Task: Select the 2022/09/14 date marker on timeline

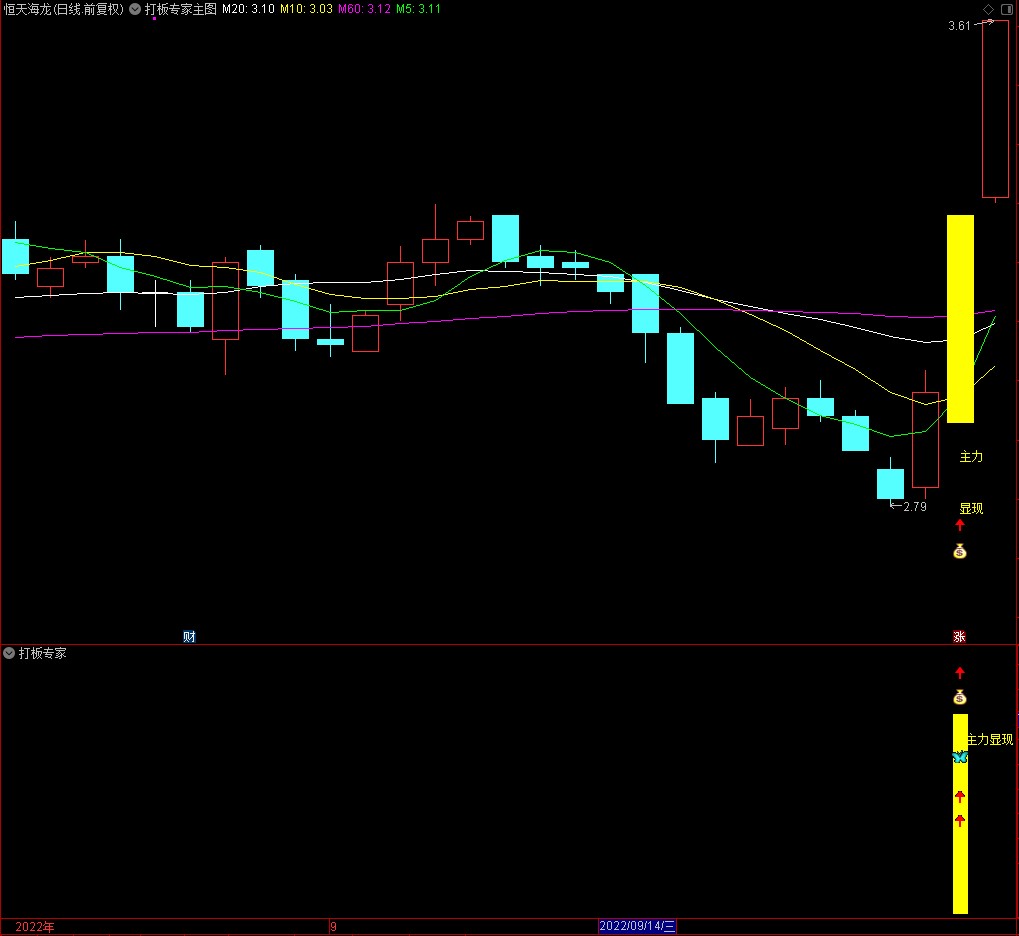Action: (638, 926)
